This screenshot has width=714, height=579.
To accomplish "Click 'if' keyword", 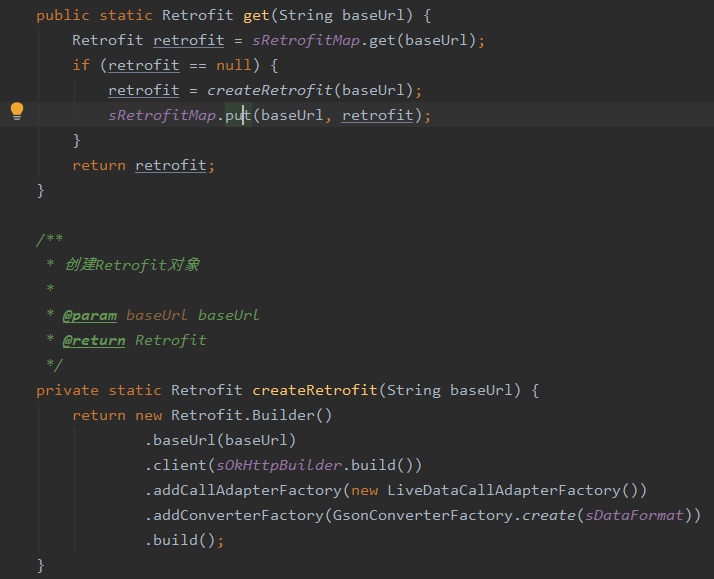I will click(81, 66).
